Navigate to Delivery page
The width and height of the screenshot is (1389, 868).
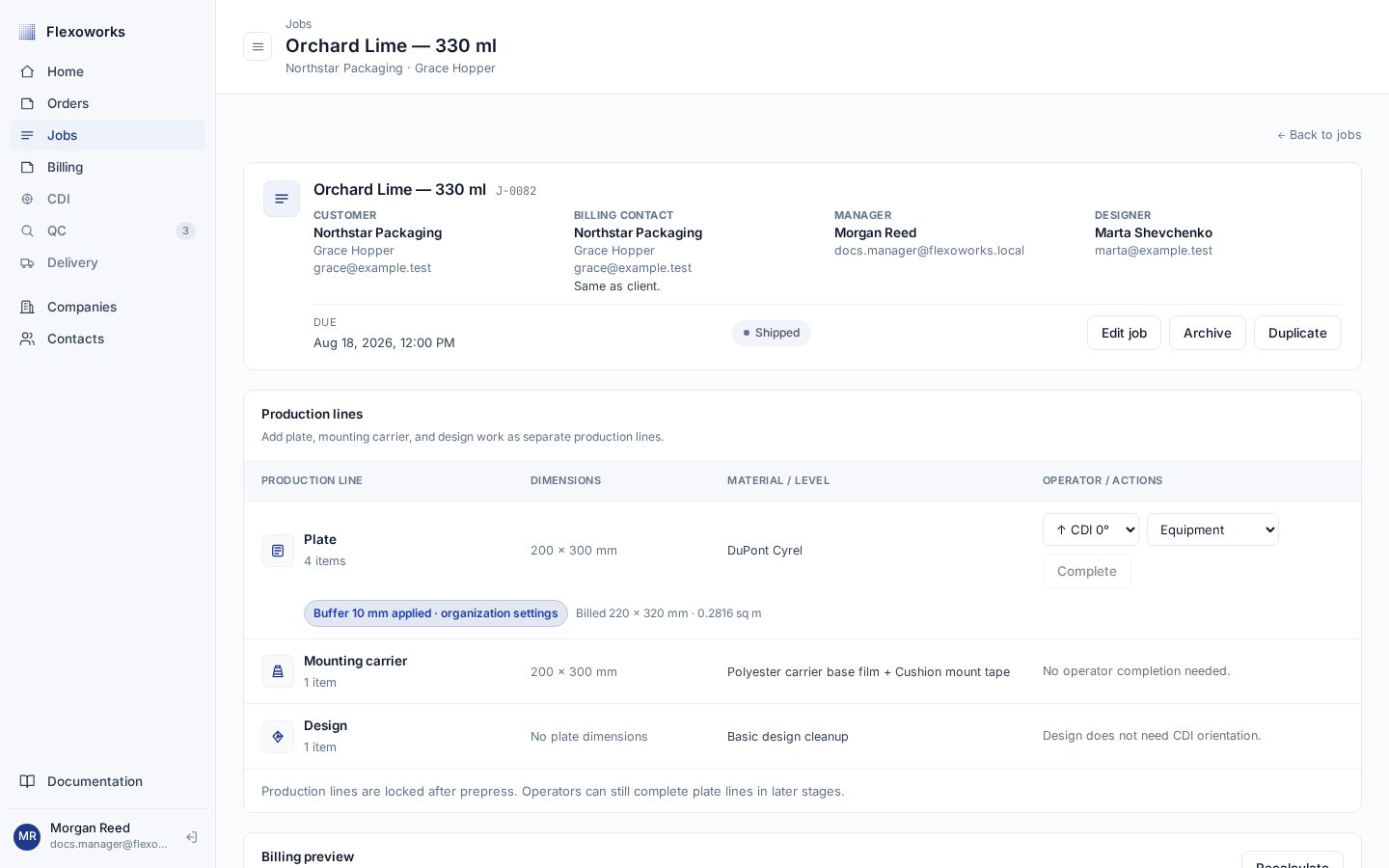107,262
